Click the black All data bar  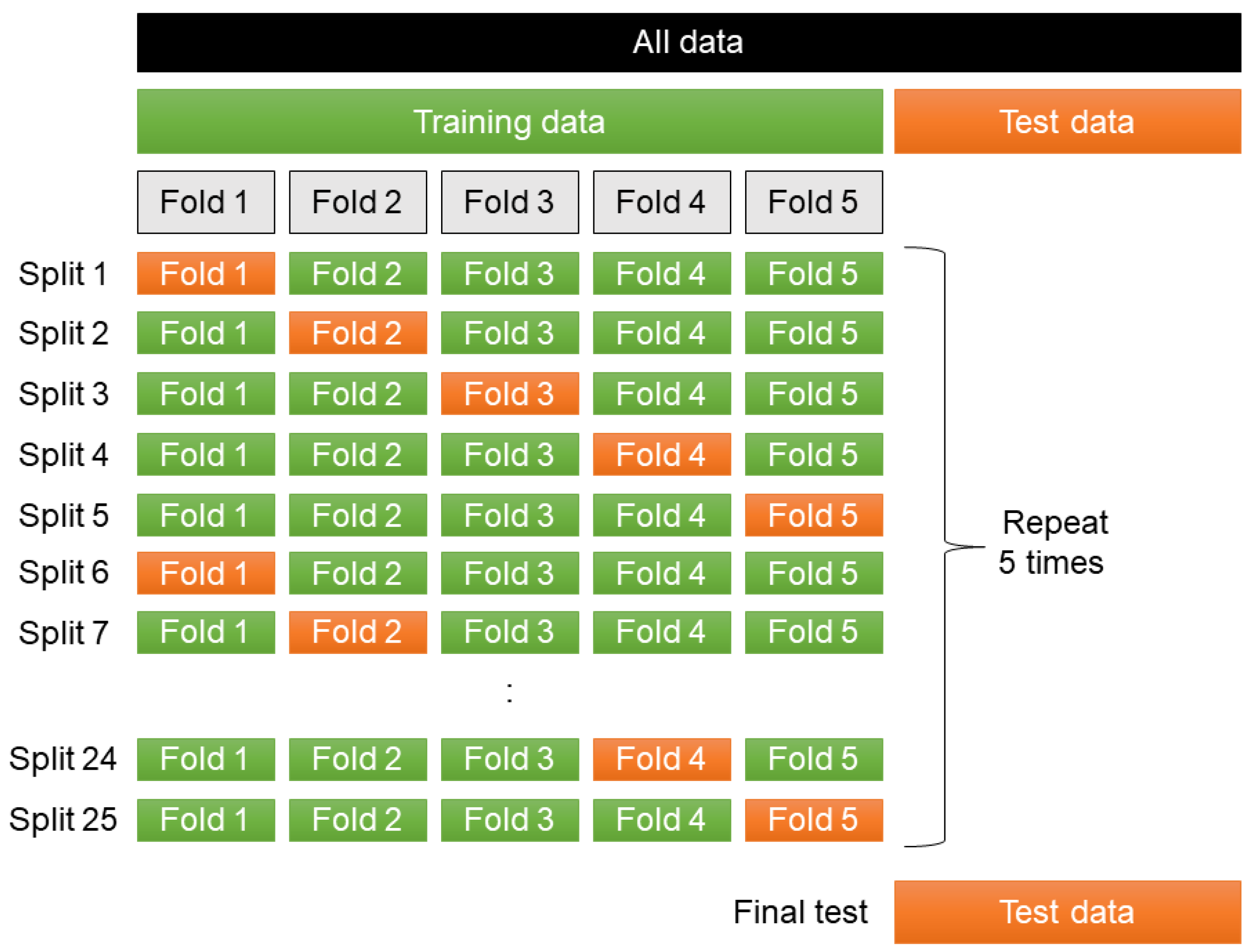tap(688, 43)
